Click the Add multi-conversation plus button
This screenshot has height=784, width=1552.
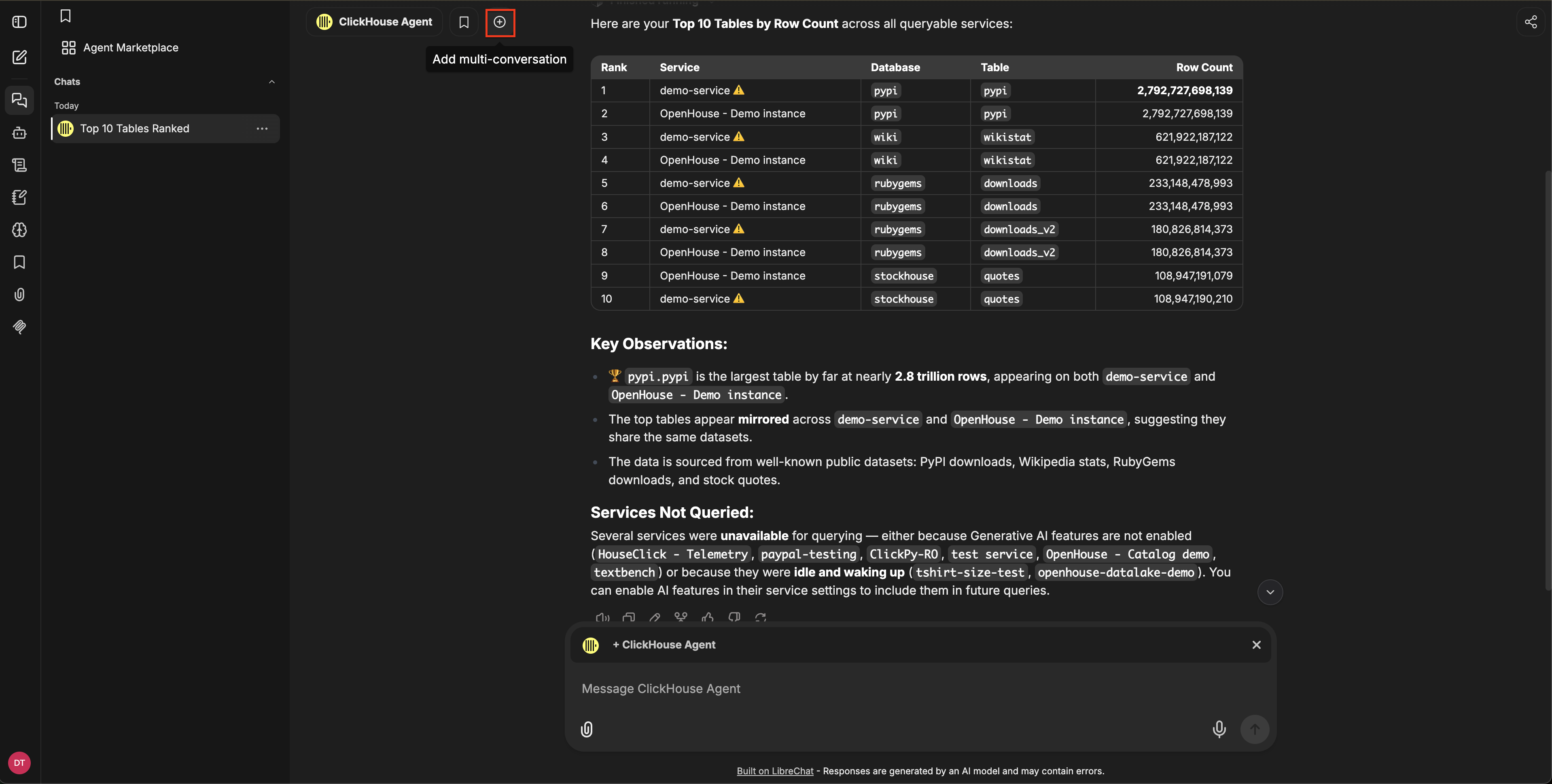[500, 22]
